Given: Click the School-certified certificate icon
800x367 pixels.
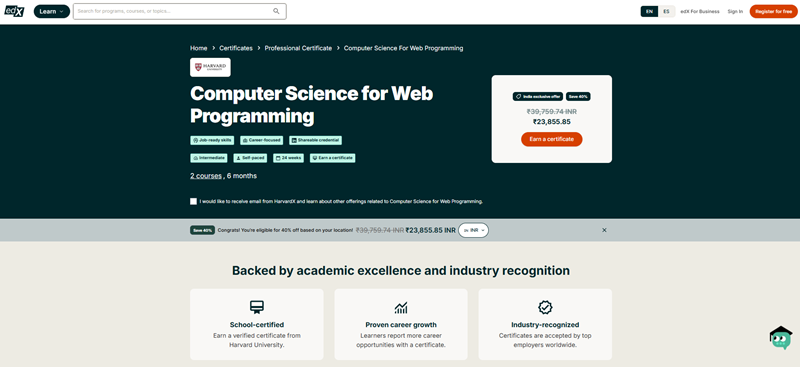Looking at the screenshot, I should point(257,307).
